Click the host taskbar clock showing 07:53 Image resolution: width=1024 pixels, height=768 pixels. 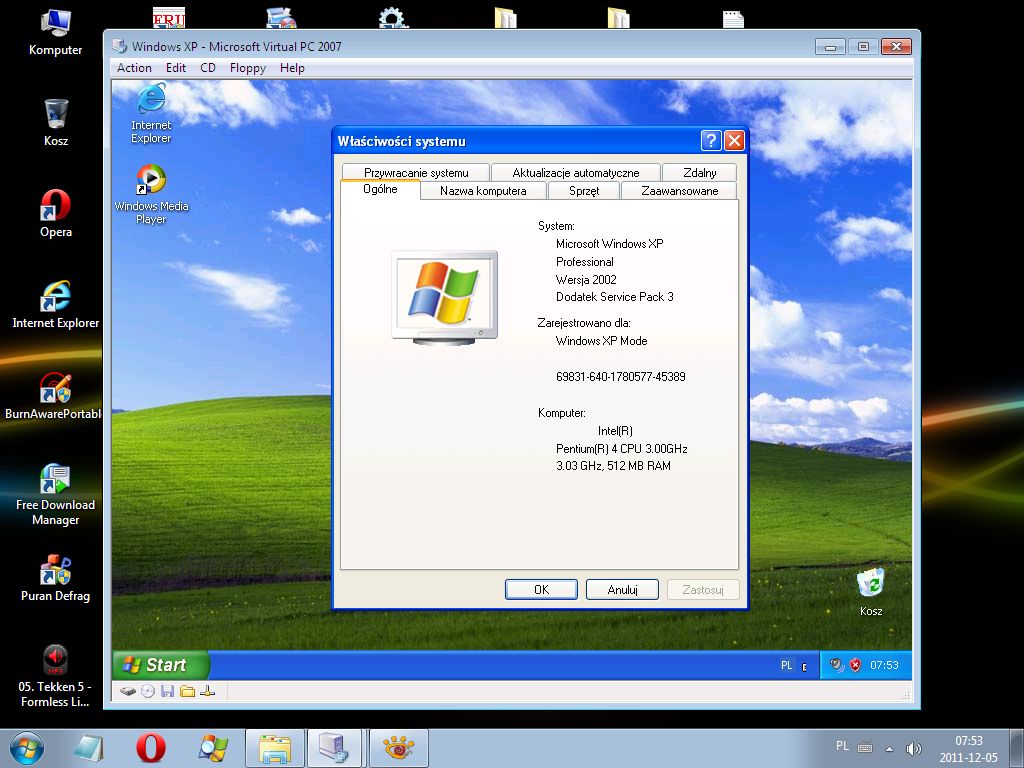[968, 749]
